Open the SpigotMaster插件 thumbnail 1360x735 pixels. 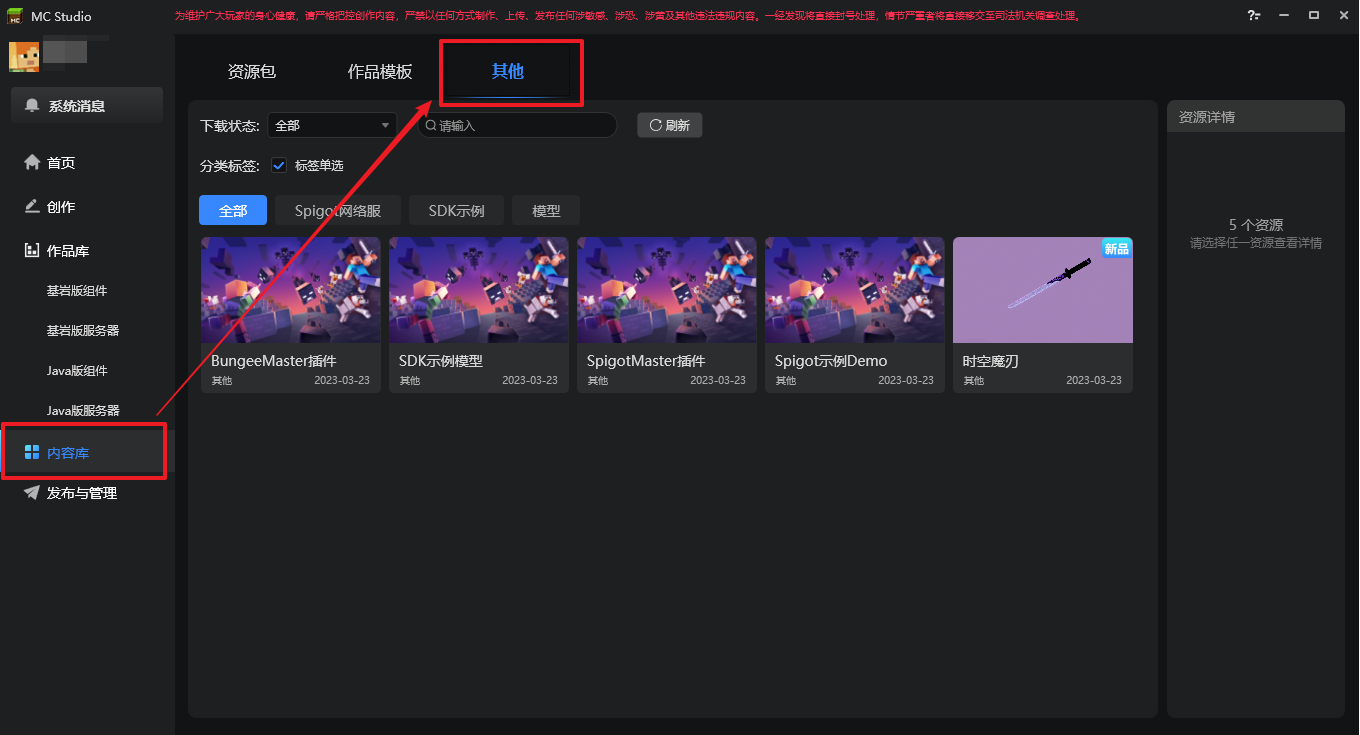tap(667, 290)
